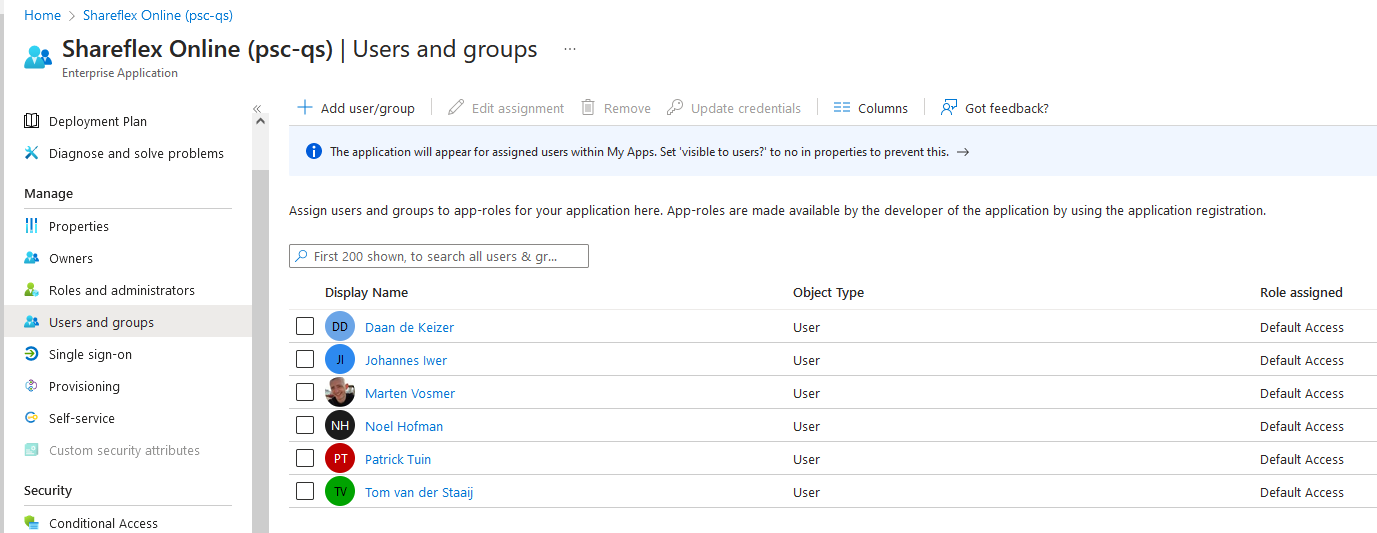This screenshot has width=1377, height=533.
Task: Click the Shareflex Online (psc-qs) breadcrumb
Action: [x=158, y=15]
